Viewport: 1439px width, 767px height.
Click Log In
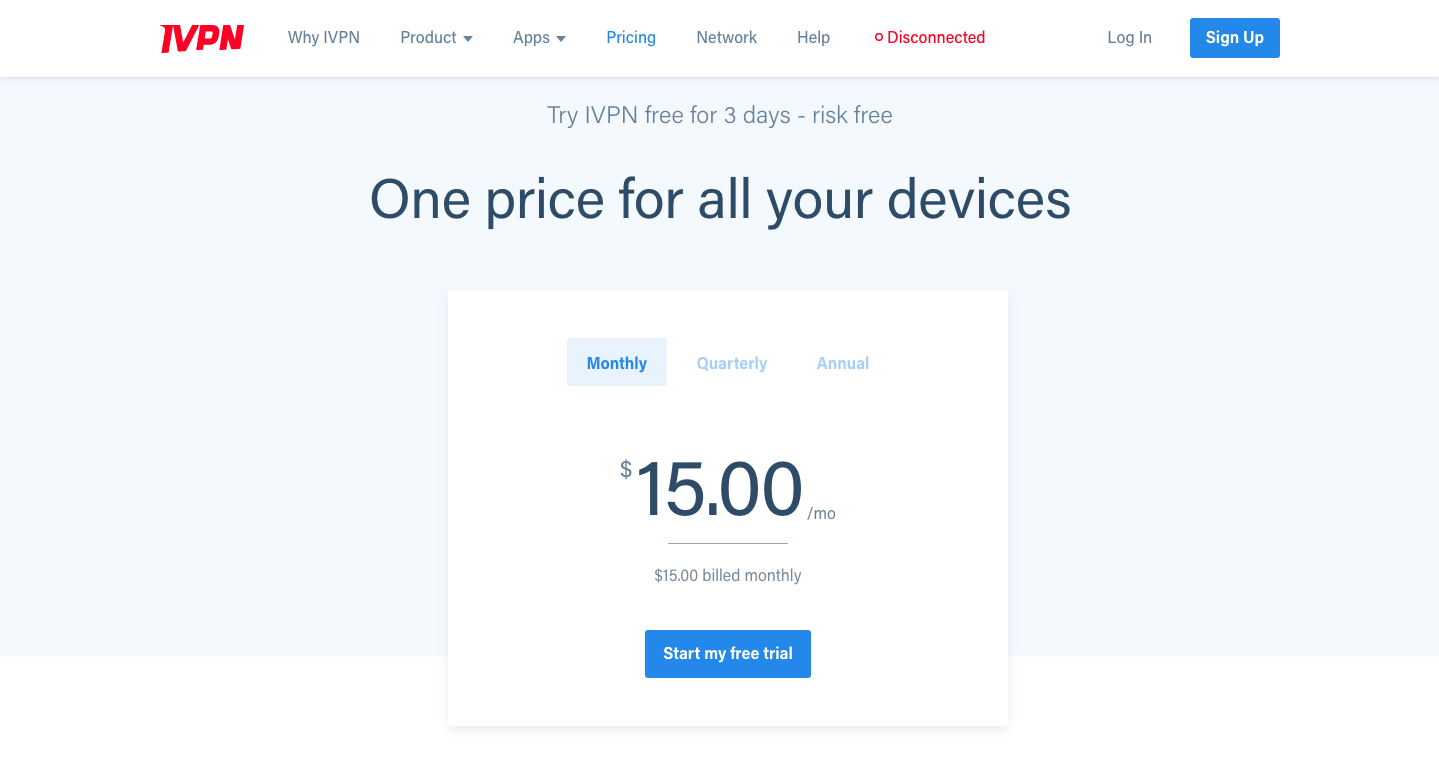tap(1129, 37)
